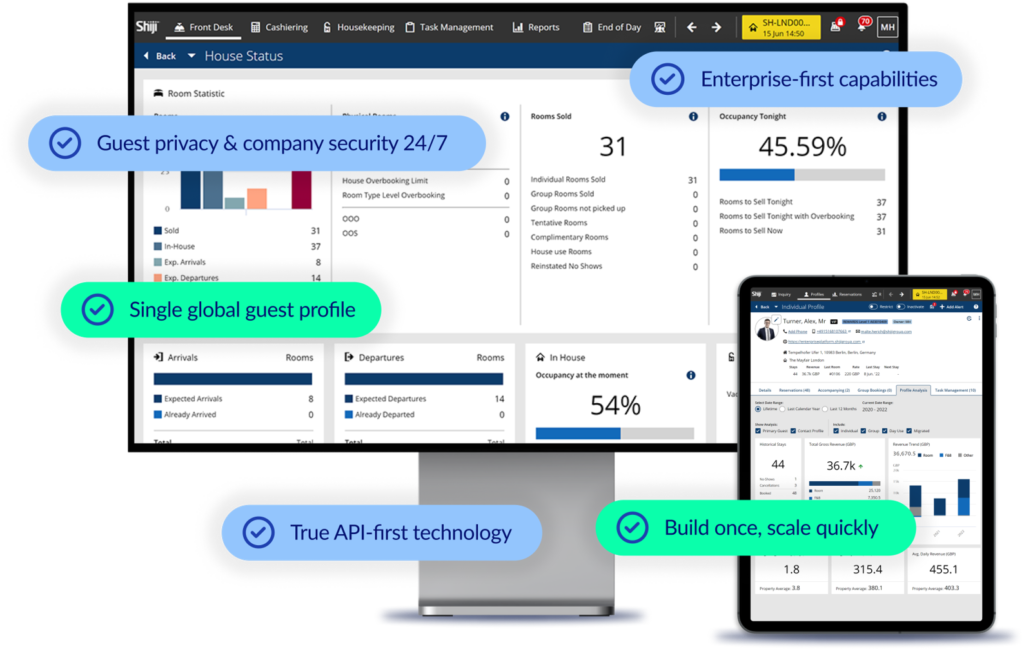
Task: Click info icon beside Rooms Sold
Action: coord(692,117)
